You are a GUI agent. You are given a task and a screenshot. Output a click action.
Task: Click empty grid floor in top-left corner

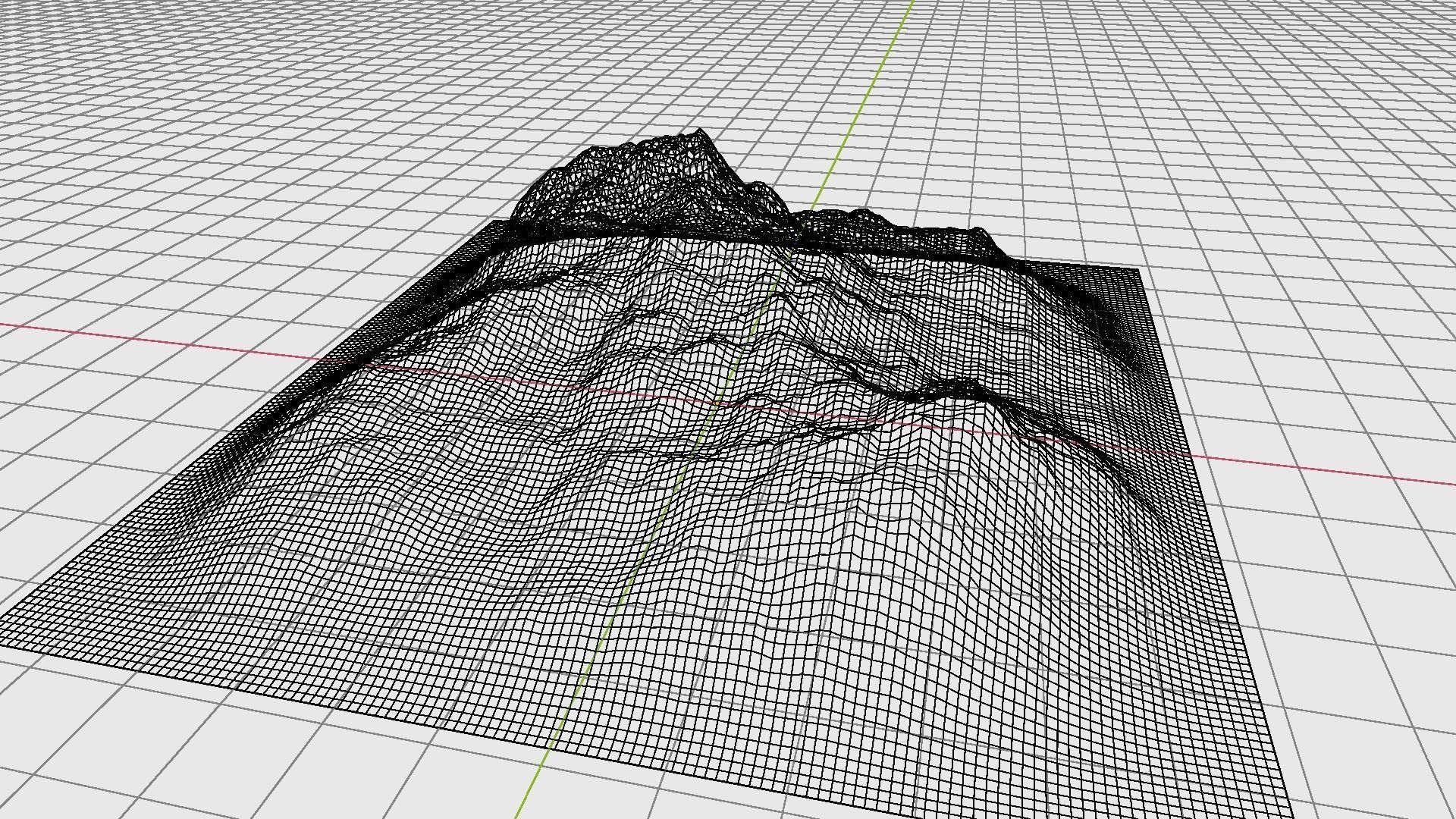pyautogui.click(x=91, y=68)
